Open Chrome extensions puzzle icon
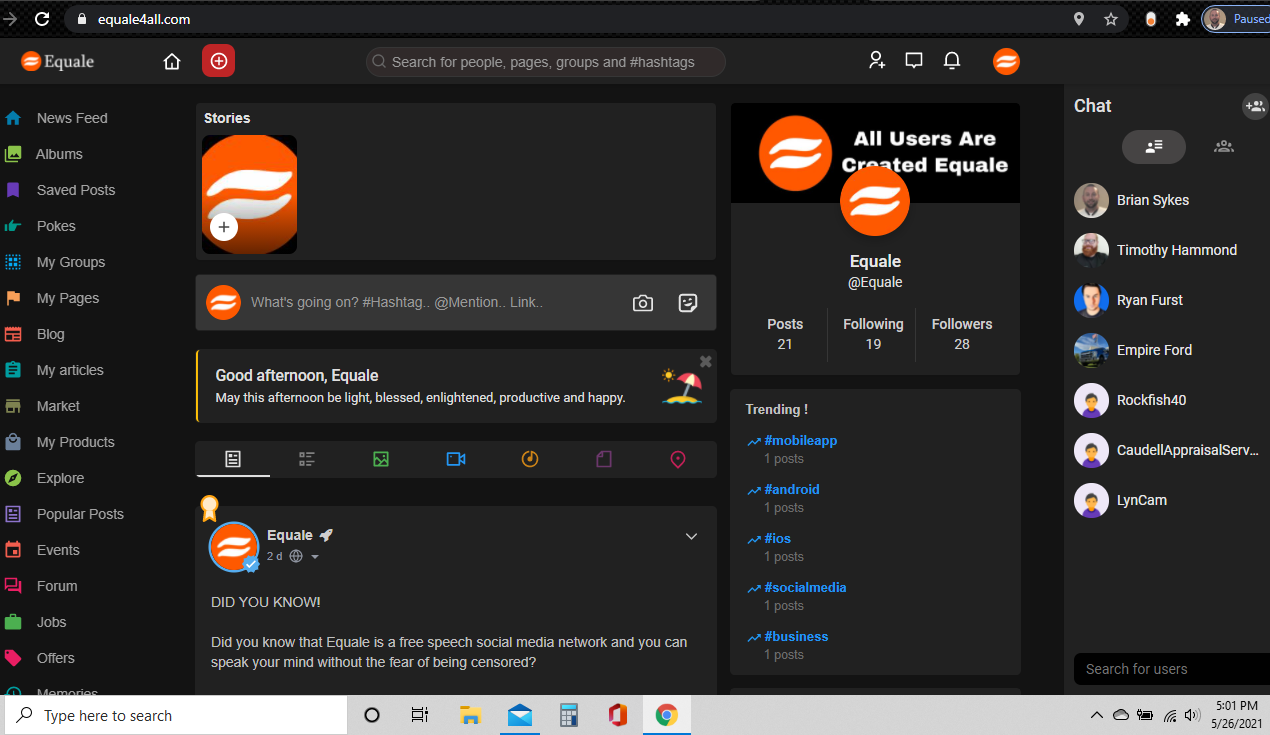This screenshot has width=1270, height=735. tap(1183, 19)
